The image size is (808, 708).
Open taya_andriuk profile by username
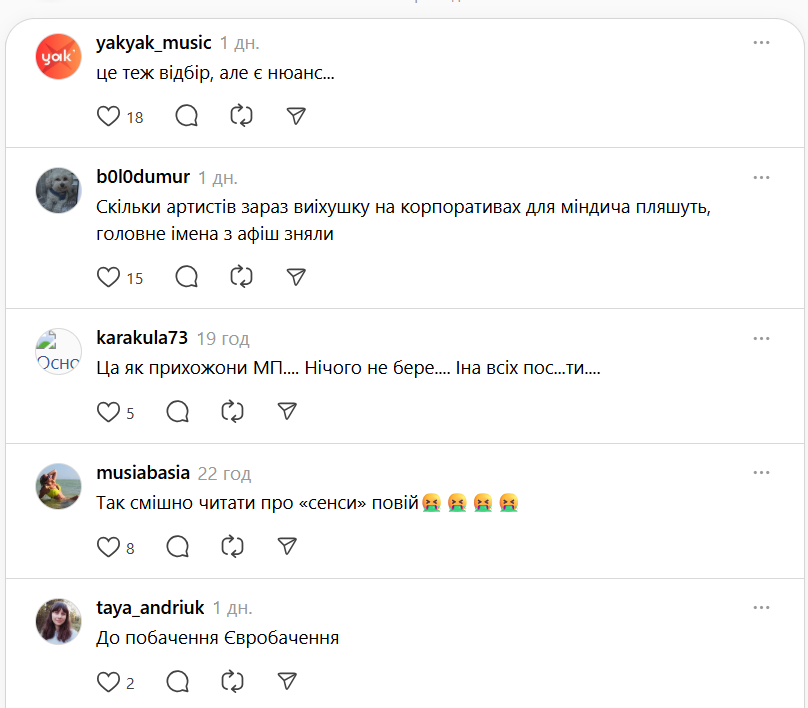coord(150,607)
